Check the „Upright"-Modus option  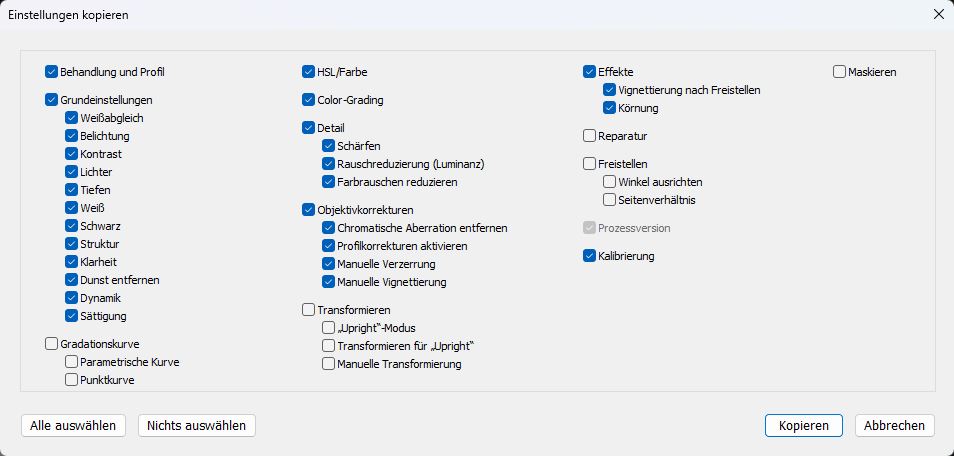(329, 328)
